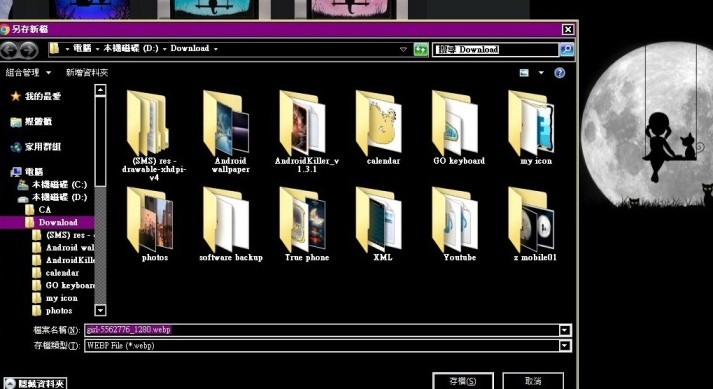Open the help question mark icon
713x389 pixels.
coord(560,73)
